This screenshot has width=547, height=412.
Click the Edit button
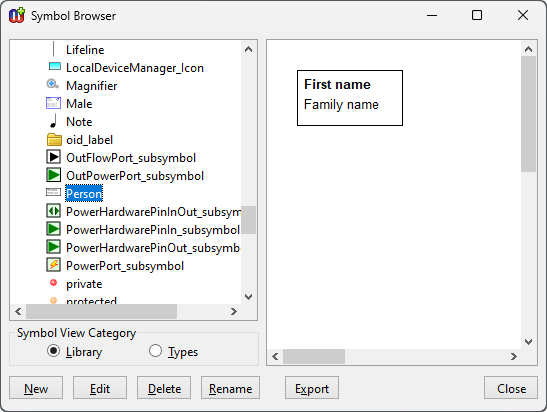coord(100,388)
